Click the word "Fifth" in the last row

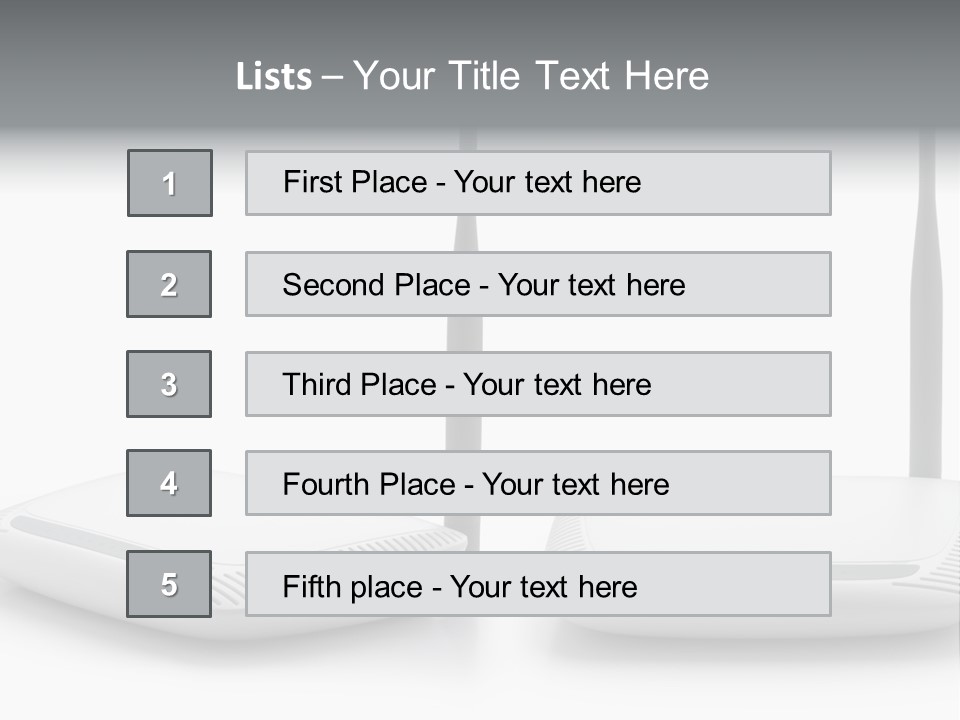[x=312, y=586]
